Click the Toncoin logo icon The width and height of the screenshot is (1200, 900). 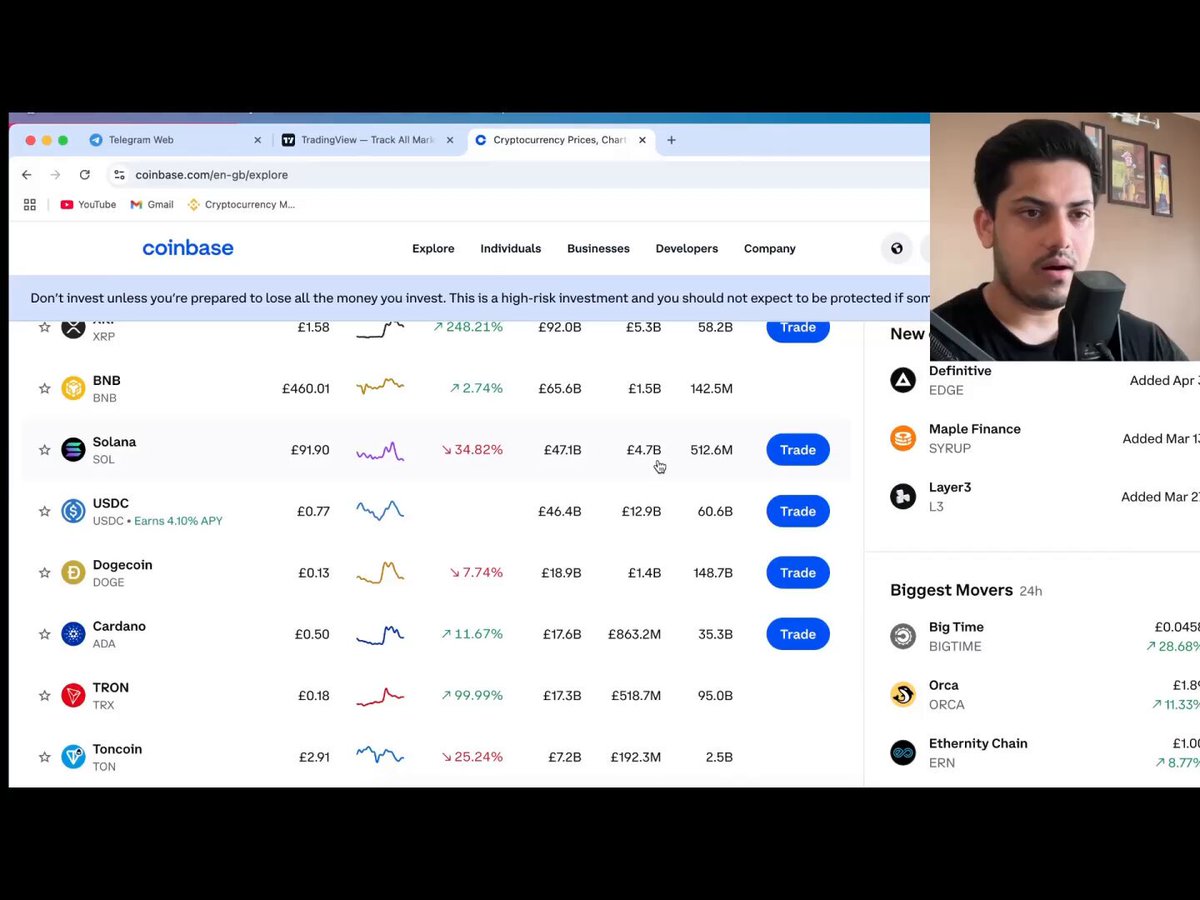pyautogui.click(x=73, y=757)
